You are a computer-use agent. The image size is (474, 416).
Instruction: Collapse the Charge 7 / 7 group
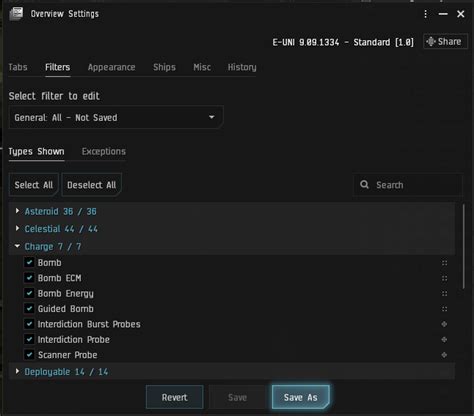17,246
